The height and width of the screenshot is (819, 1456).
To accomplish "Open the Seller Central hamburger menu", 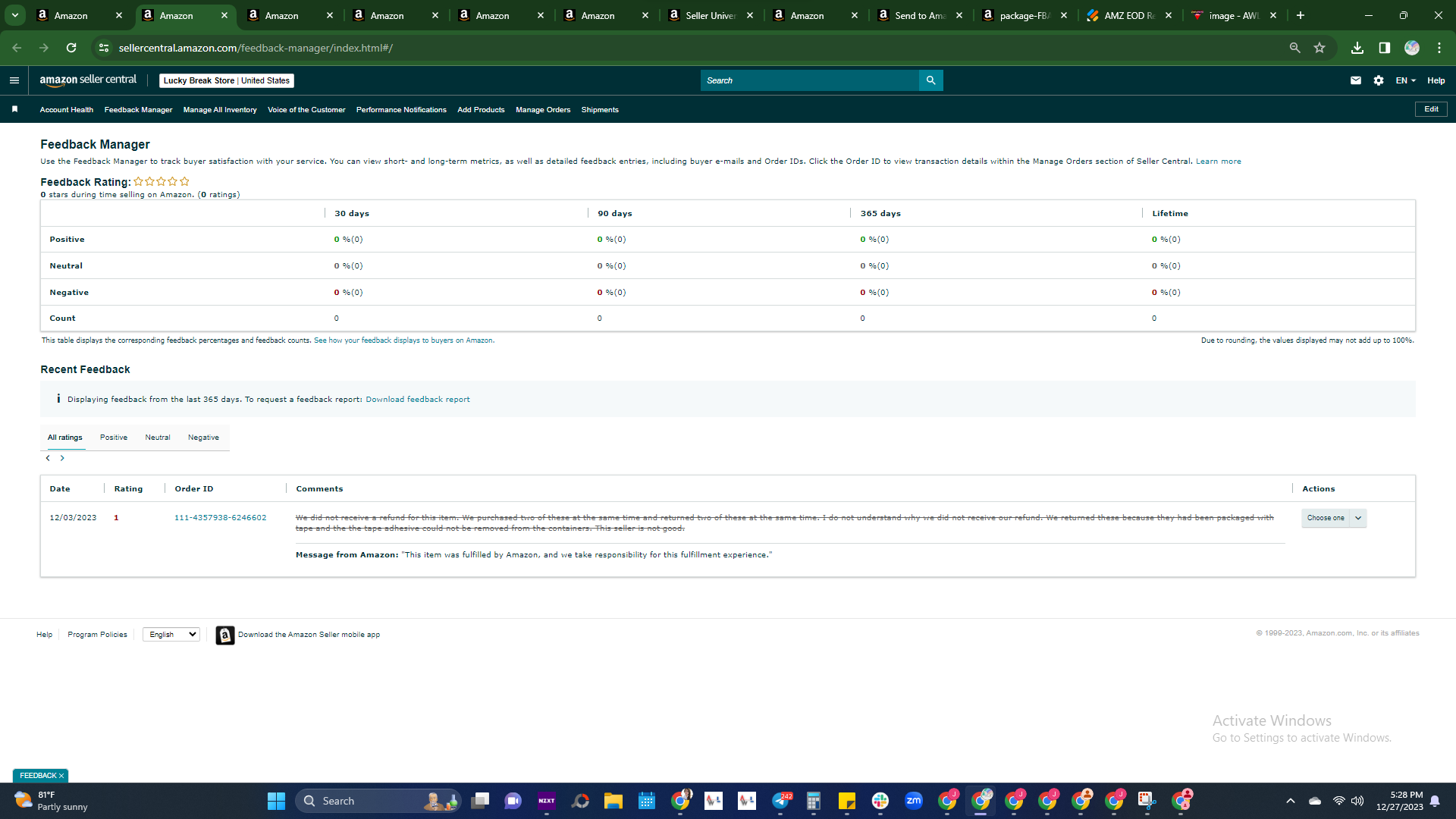I will pyautogui.click(x=14, y=80).
